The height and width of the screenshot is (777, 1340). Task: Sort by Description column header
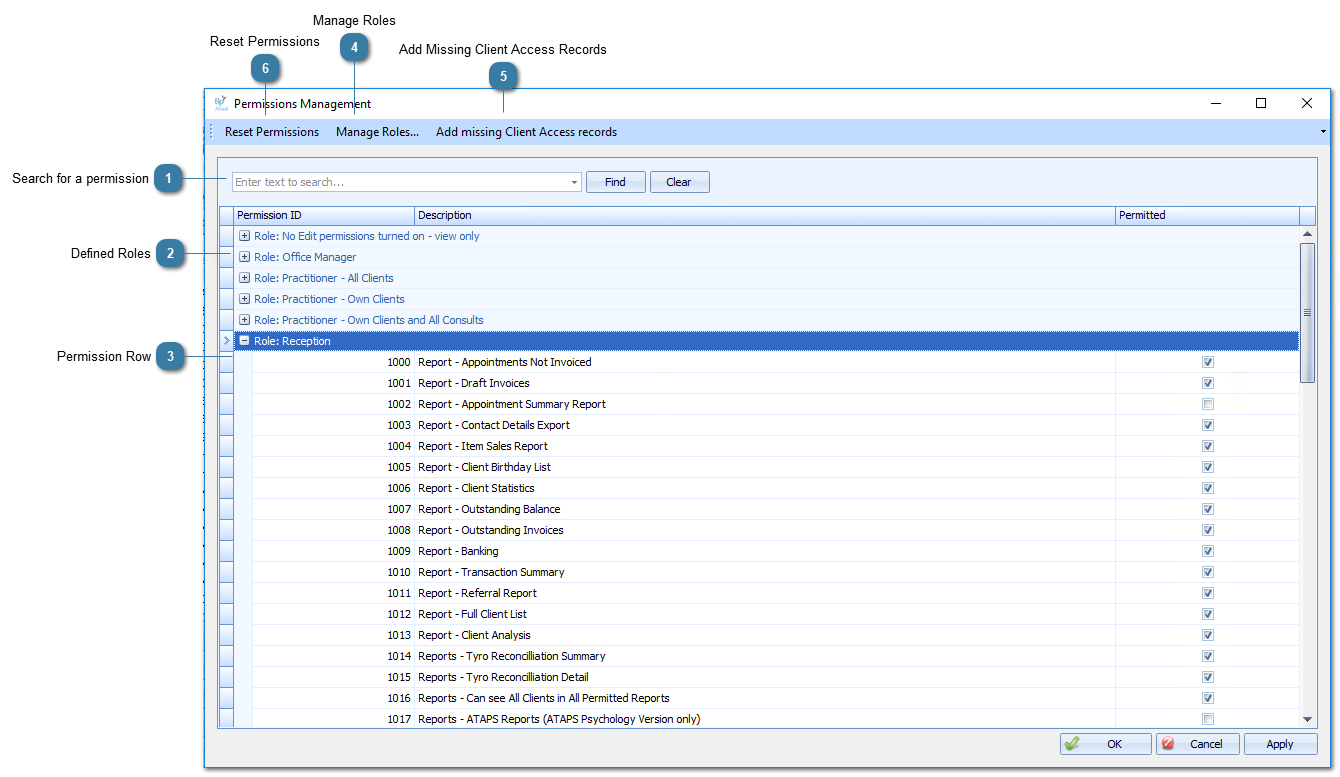[x=765, y=215]
